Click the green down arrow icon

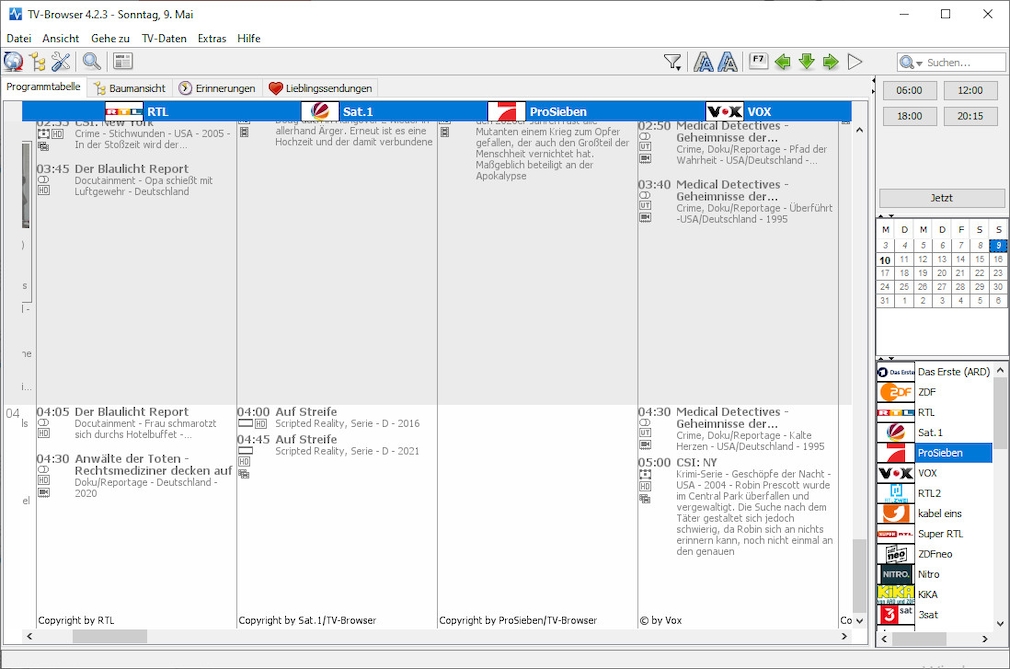(807, 62)
